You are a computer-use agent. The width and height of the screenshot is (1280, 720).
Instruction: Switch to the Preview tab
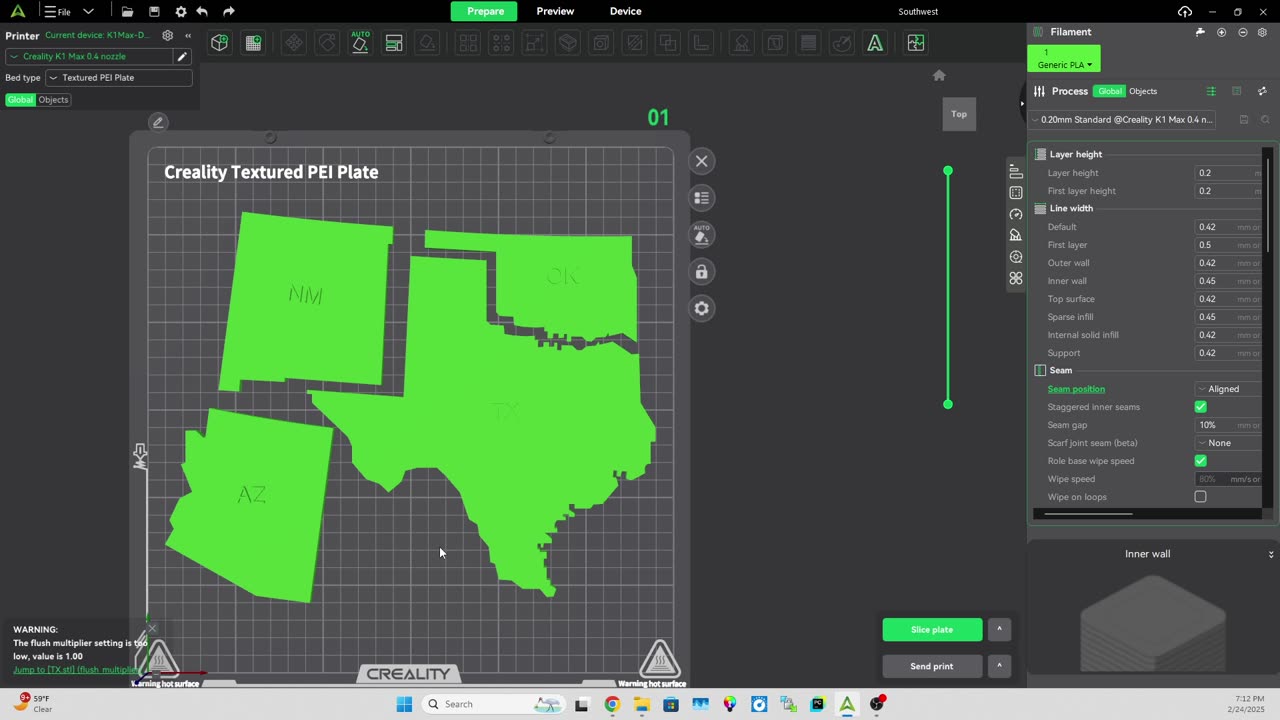555,11
